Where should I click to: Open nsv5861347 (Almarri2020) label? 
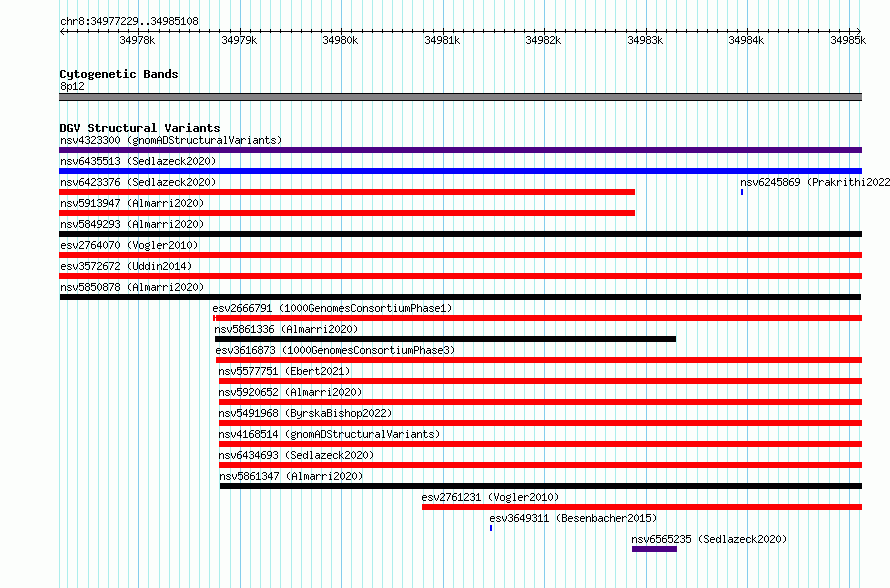(x=291, y=476)
